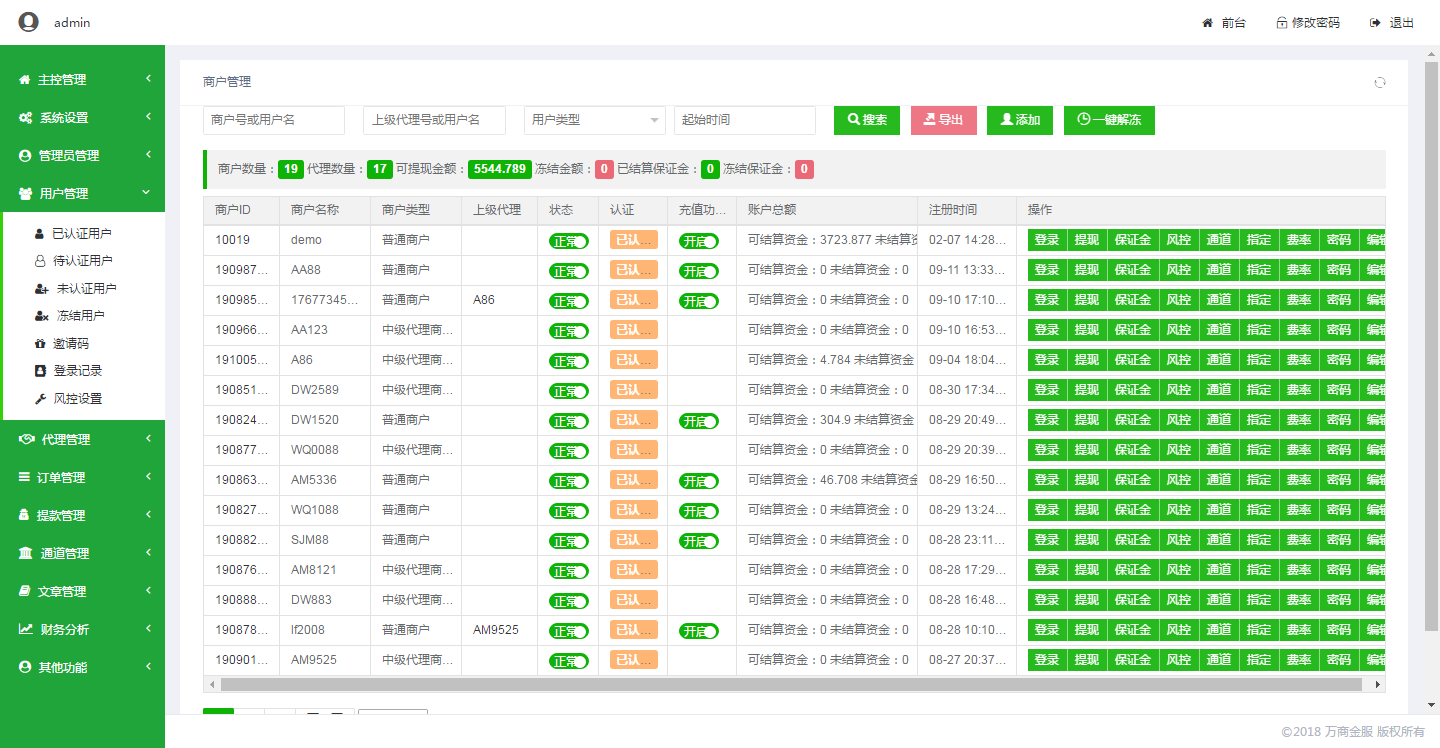Toggle the 正常 status switch for demo
The width and height of the screenshot is (1440, 748).
568,241
